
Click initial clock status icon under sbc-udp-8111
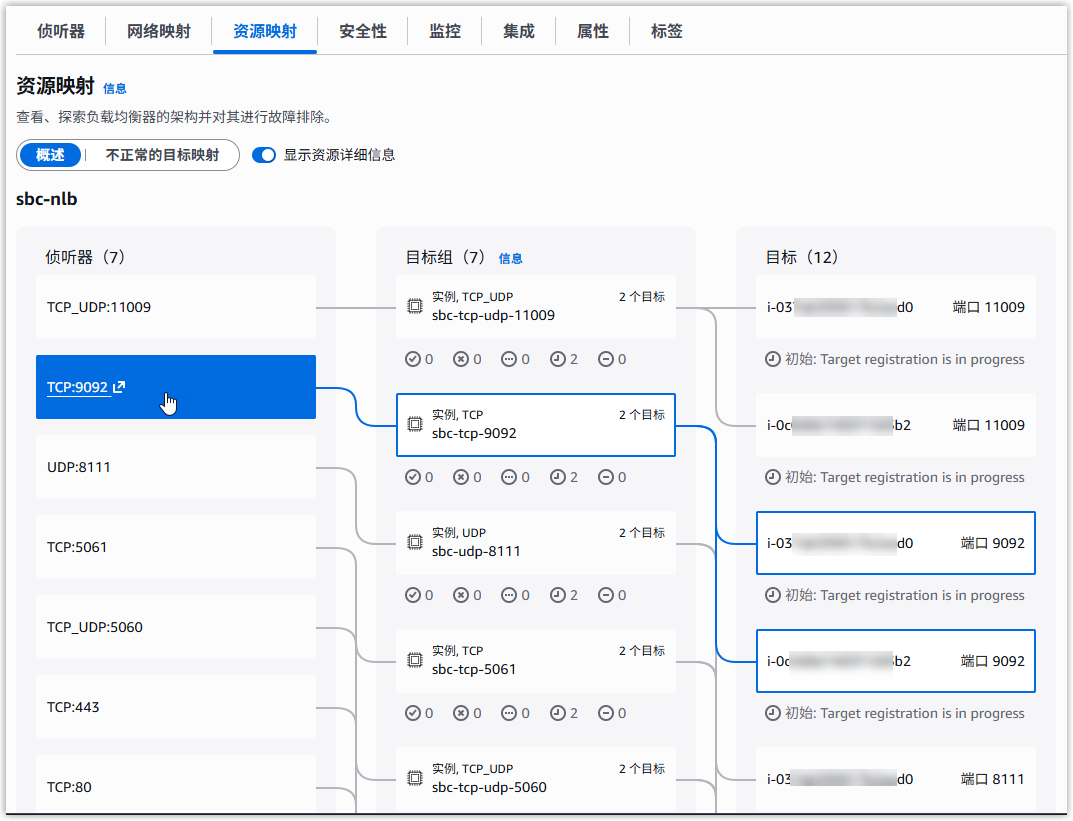pyautogui.click(x=557, y=595)
